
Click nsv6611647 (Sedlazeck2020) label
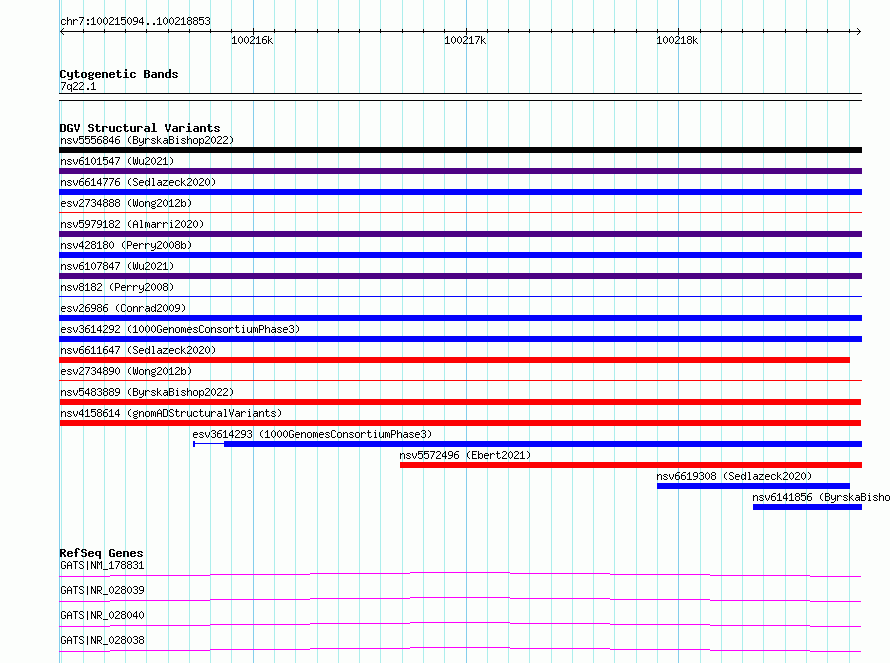138,350
